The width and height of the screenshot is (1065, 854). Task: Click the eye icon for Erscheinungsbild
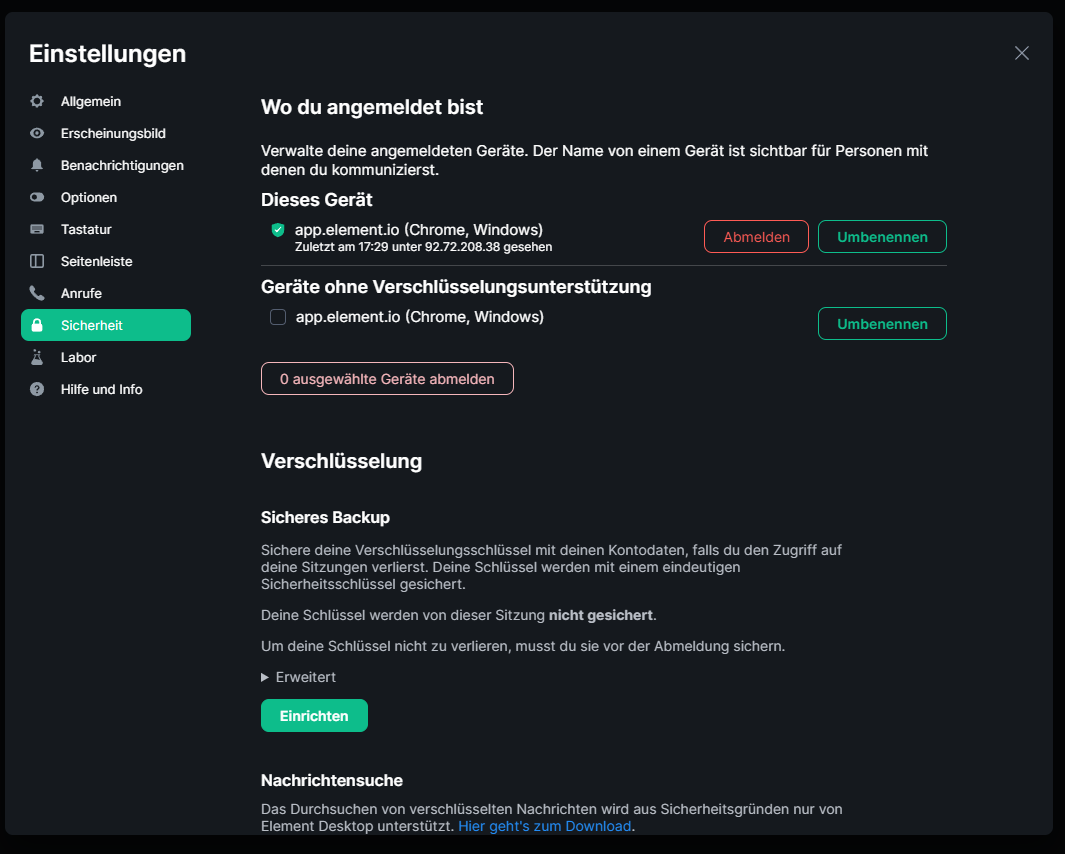click(x=37, y=133)
